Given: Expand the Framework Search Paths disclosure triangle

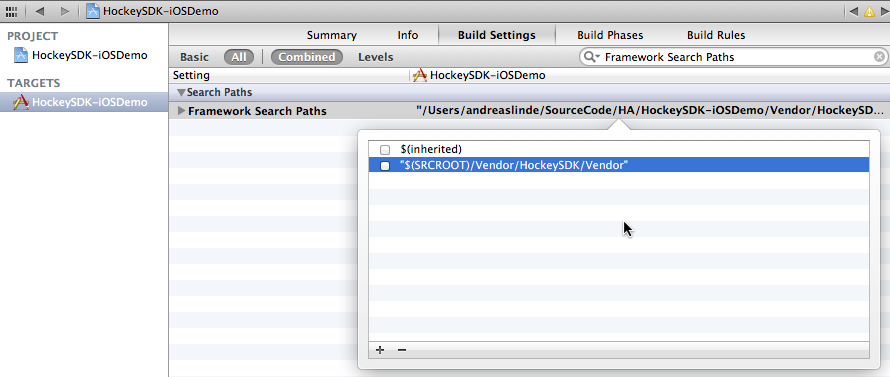Looking at the screenshot, I should (182, 111).
